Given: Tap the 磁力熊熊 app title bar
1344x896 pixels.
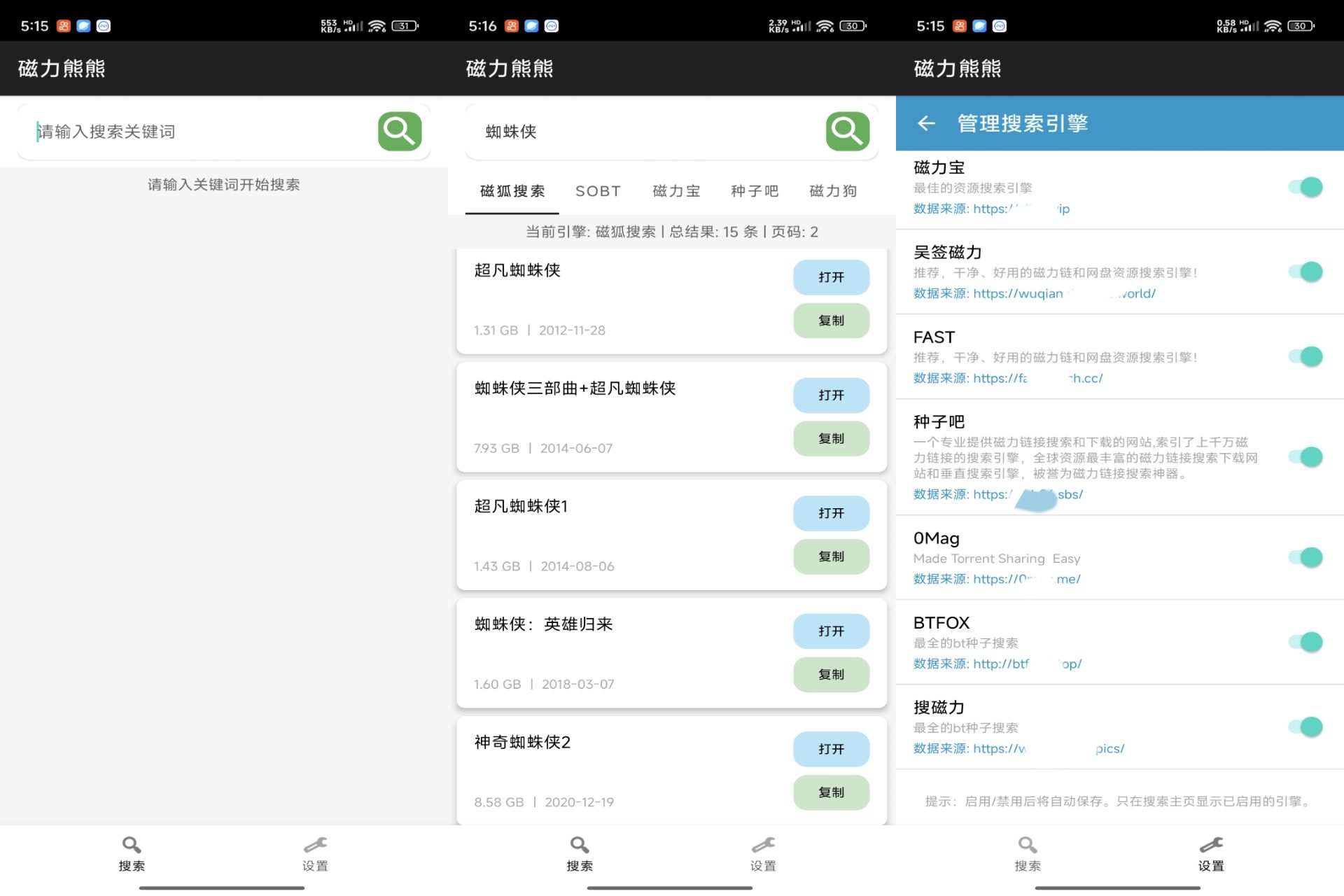Looking at the screenshot, I should 60,68.
